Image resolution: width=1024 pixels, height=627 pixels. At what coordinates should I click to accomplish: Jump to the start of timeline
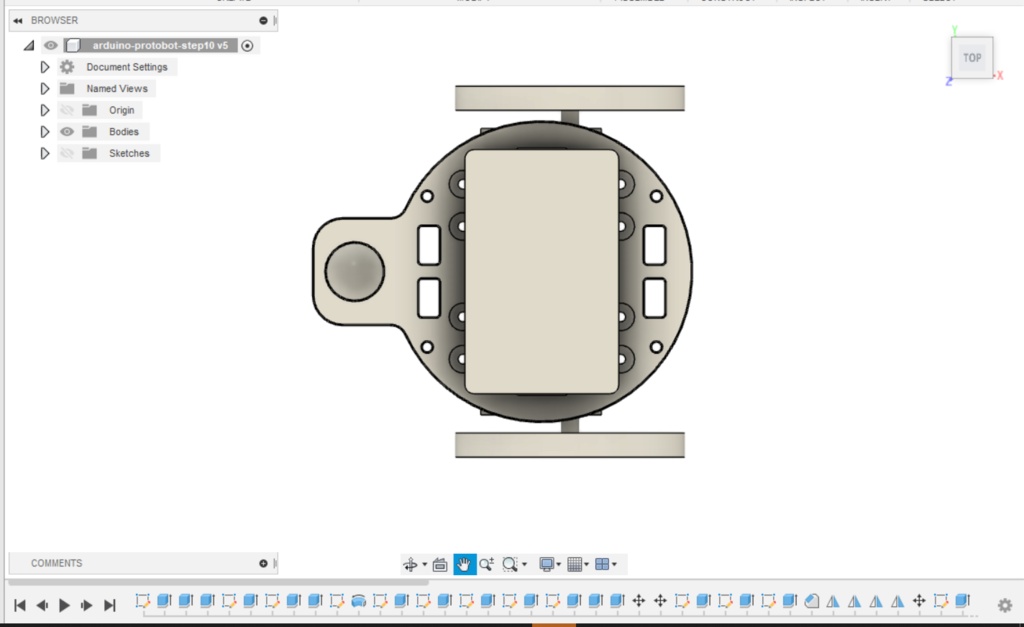(20, 605)
